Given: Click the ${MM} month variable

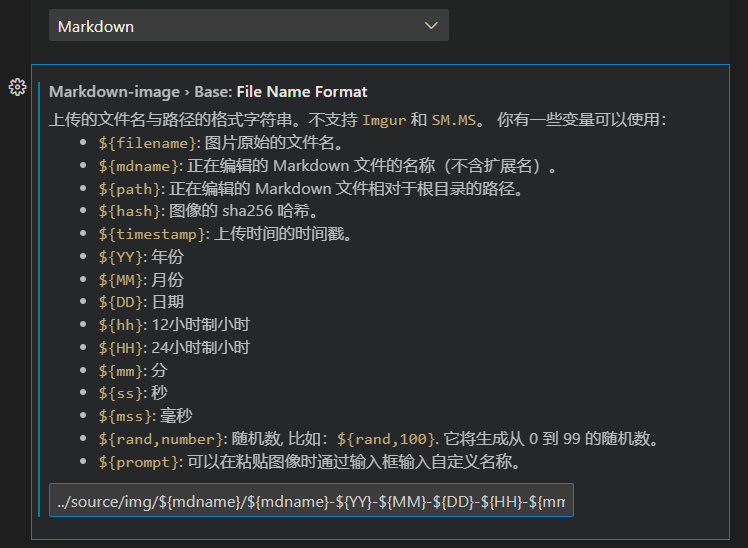Looking at the screenshot, I should 117,279.
